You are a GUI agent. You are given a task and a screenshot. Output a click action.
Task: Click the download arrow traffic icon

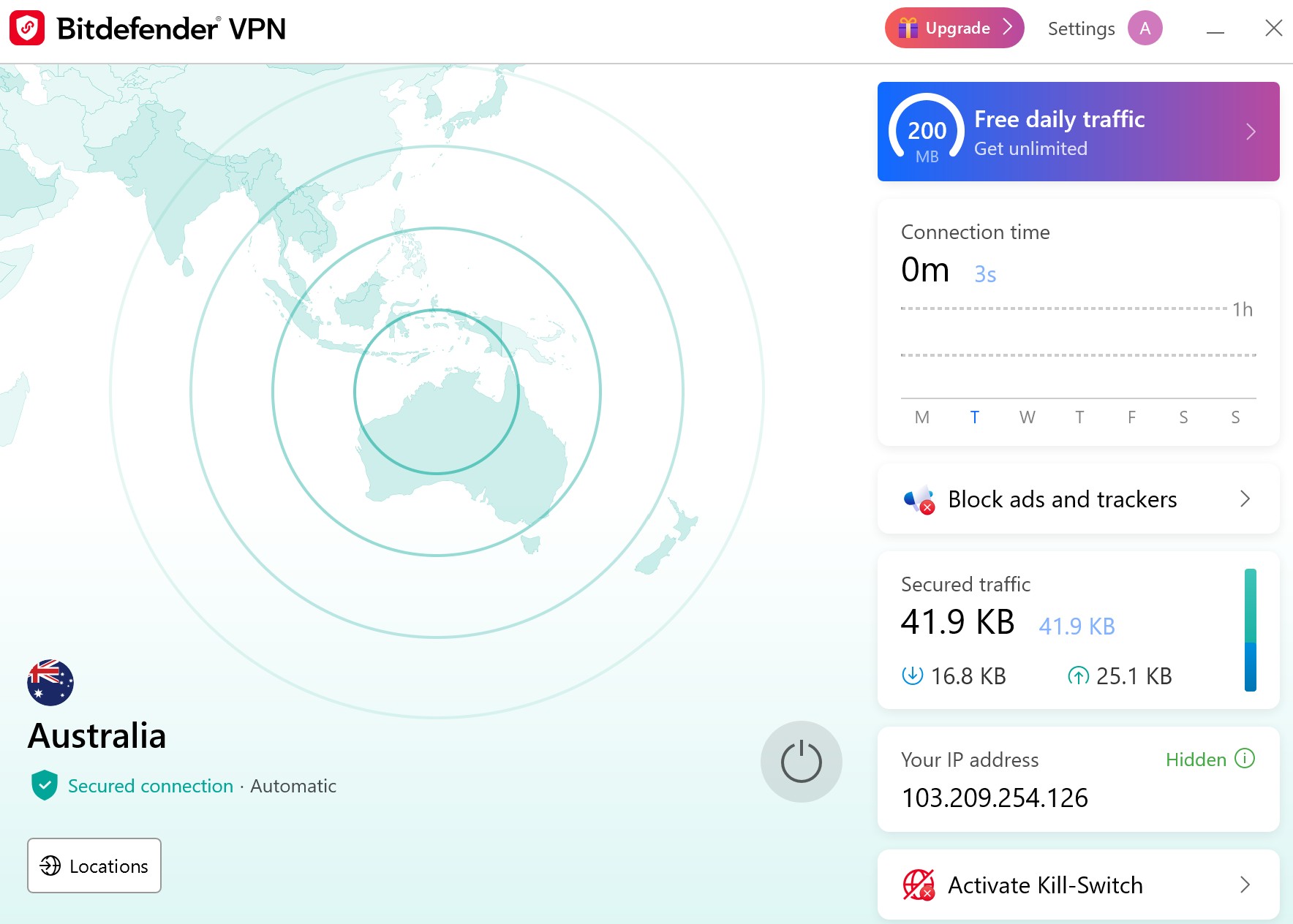coord(912,675)
